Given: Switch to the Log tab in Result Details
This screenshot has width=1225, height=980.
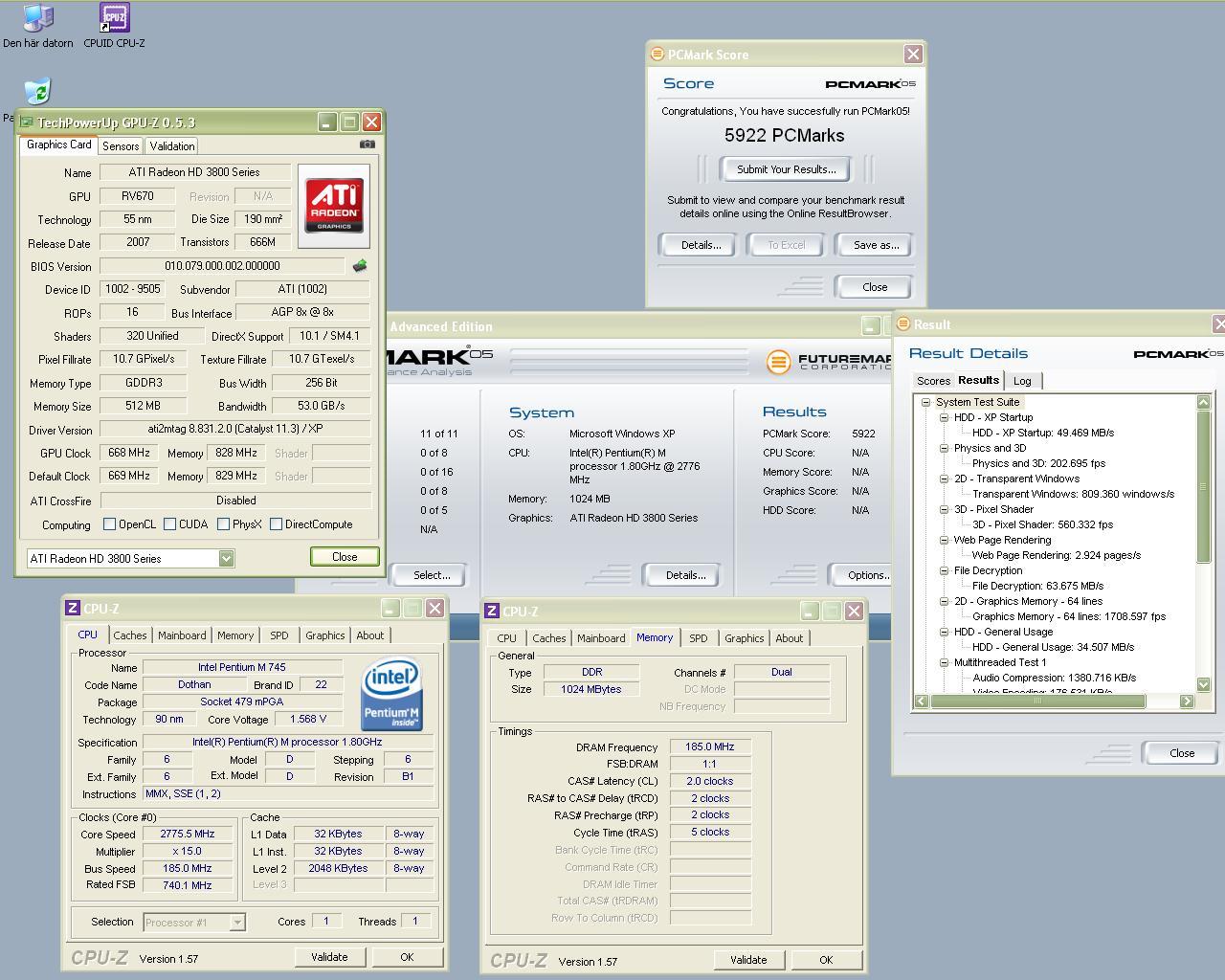Looking at the screenshot, I should [x=1022, y=381].
